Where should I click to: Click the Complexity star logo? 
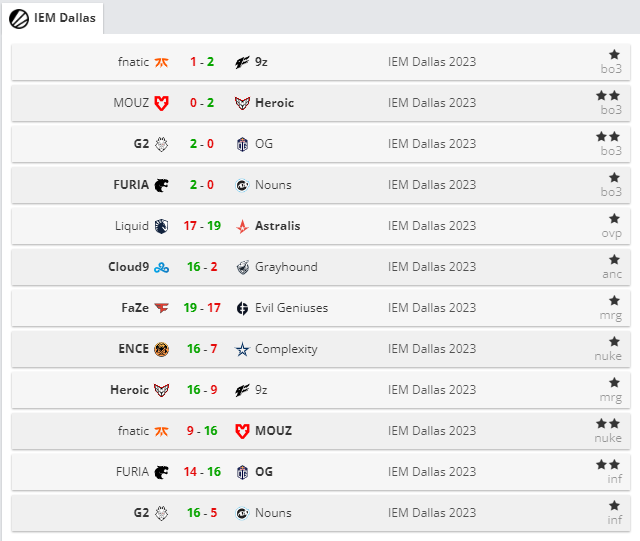[242, 350]
